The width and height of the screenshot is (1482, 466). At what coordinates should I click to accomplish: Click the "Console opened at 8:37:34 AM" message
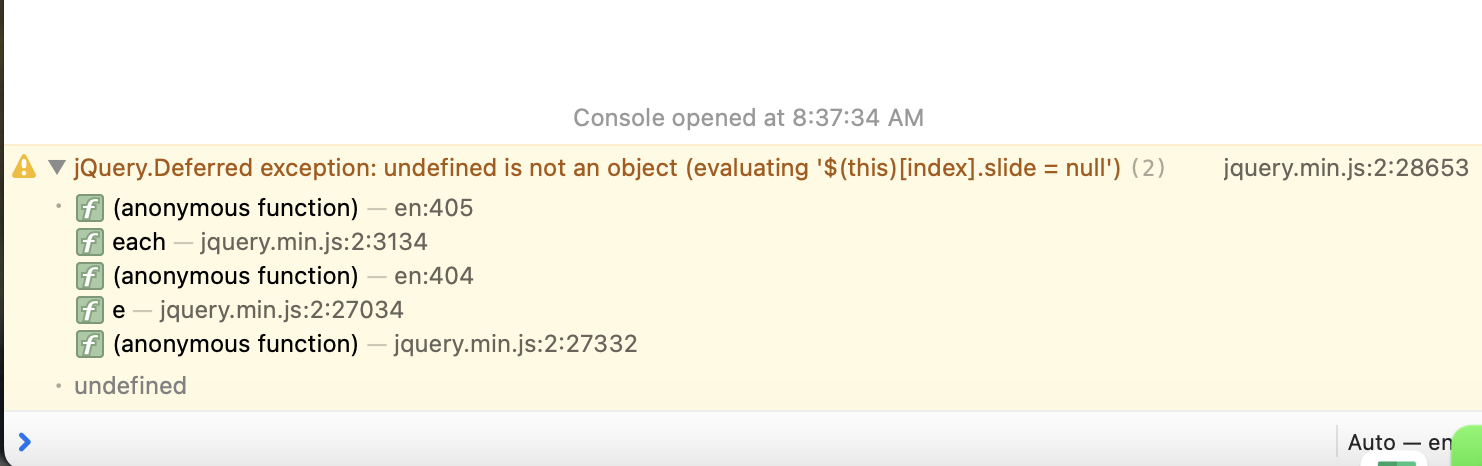748,118
